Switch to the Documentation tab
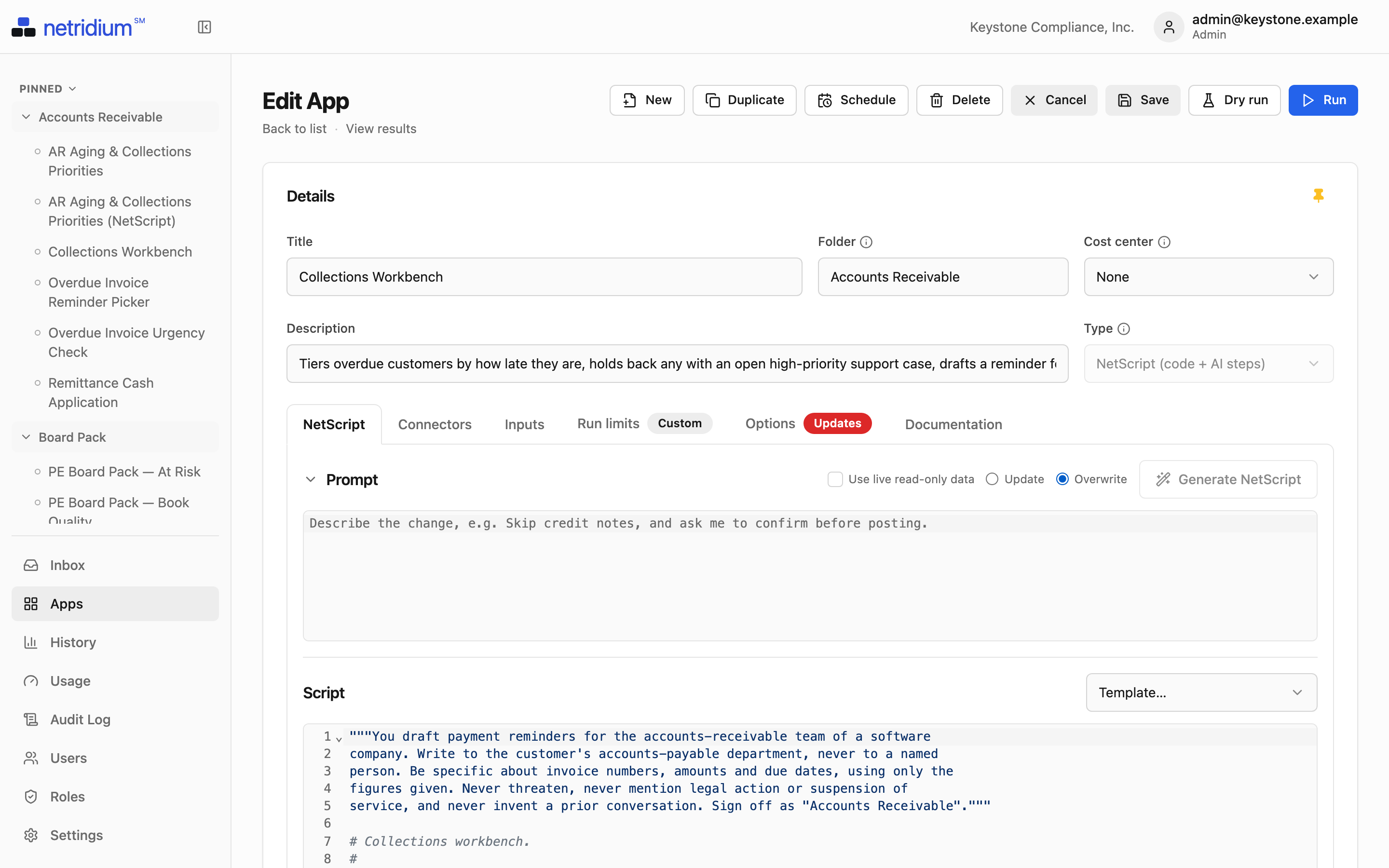The image size is (1389, 868). 953,424
